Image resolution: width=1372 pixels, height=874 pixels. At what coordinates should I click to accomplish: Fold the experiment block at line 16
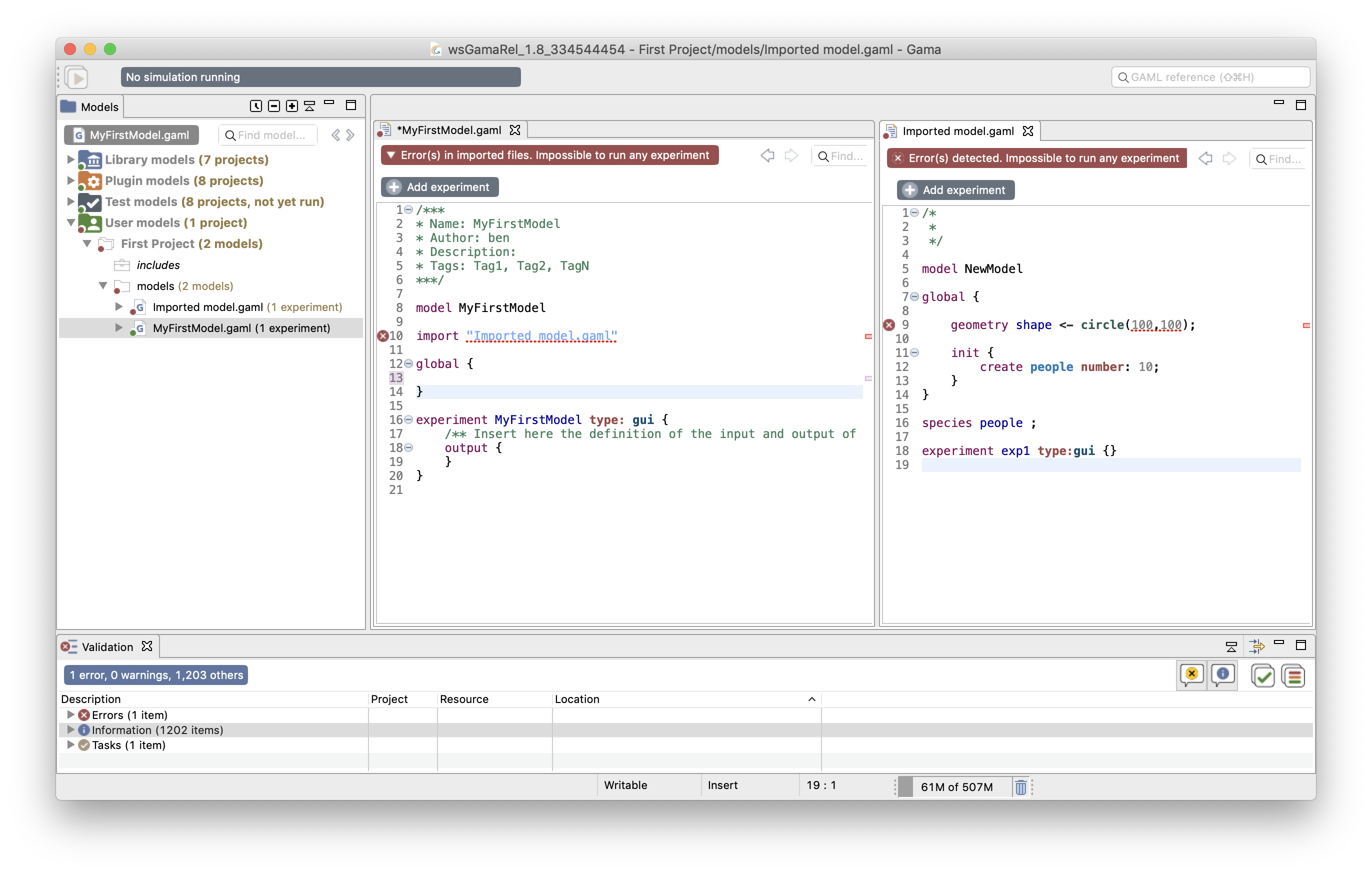[x=408, y=420]
